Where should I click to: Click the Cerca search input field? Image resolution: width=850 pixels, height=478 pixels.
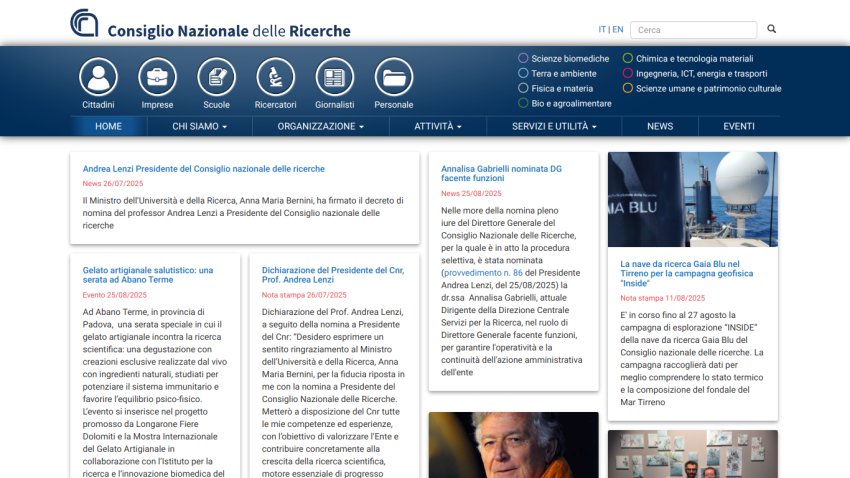click(693, 30)
